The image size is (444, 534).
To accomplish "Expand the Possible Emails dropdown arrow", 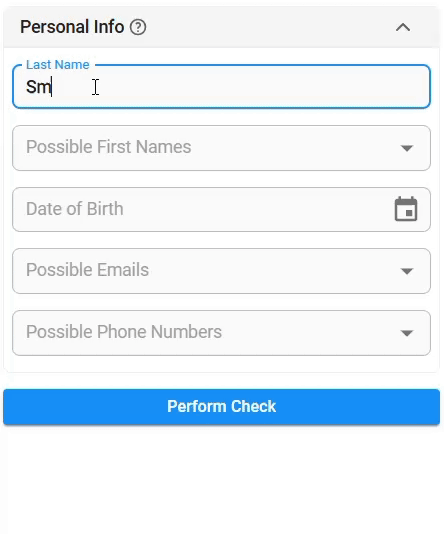I will (407, 271).
